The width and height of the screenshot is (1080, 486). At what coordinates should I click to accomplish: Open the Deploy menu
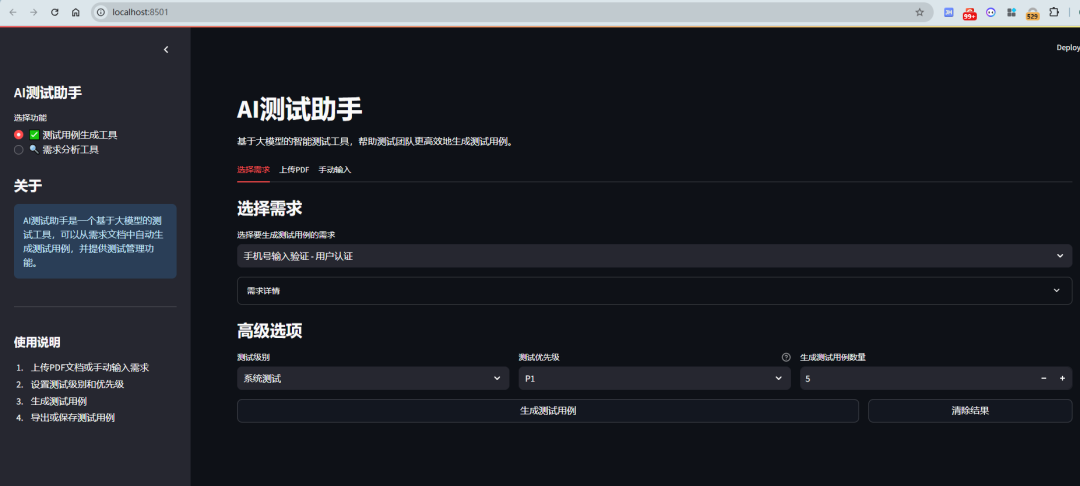(x=1068, y=47)
